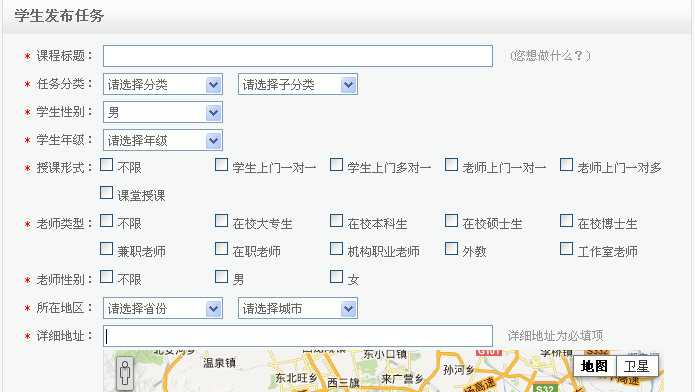Select 女 under 老师性别

tap(336, 277)
